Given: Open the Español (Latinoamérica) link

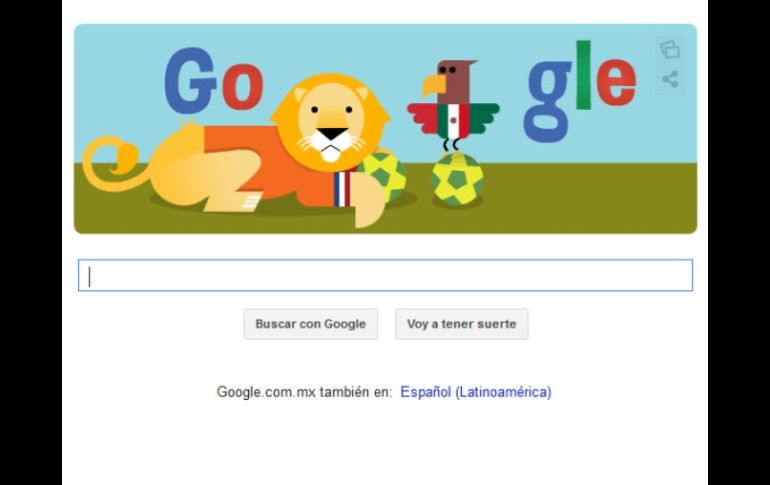Looking at the screenshot, I should pyautogui.click(x=476, y=392).
